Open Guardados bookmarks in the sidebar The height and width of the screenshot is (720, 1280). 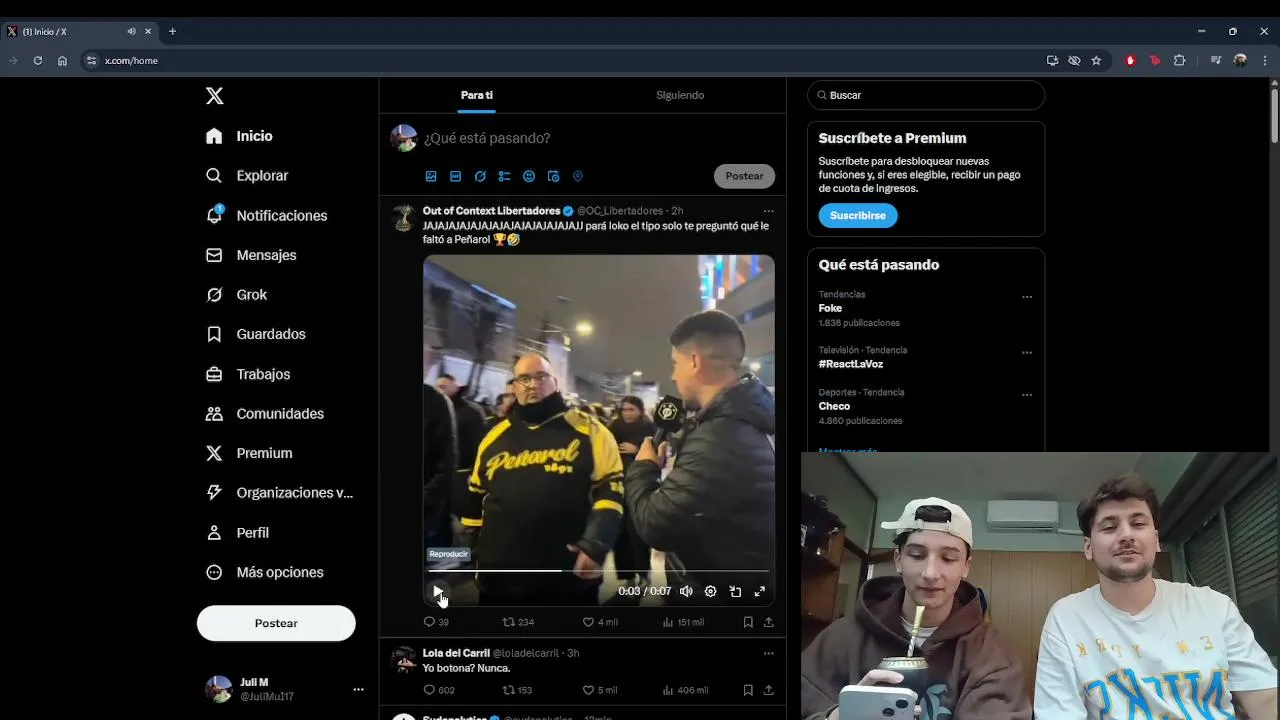click(x=256, y=334)
